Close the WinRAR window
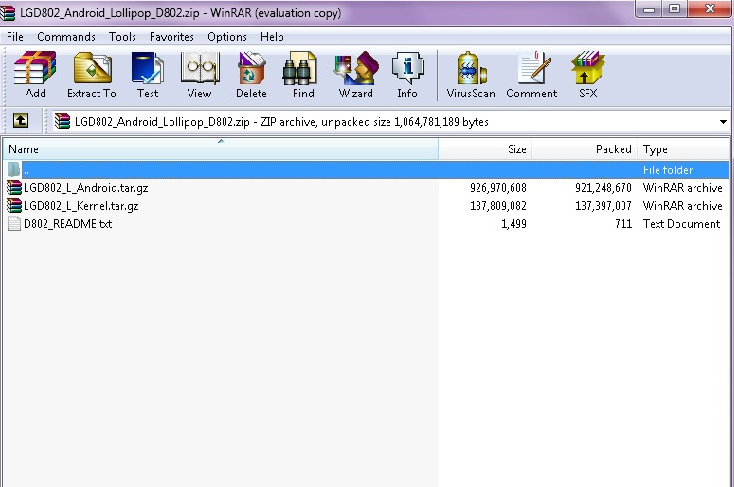This screenshot has height=487, width=734. tap(710, 9)
